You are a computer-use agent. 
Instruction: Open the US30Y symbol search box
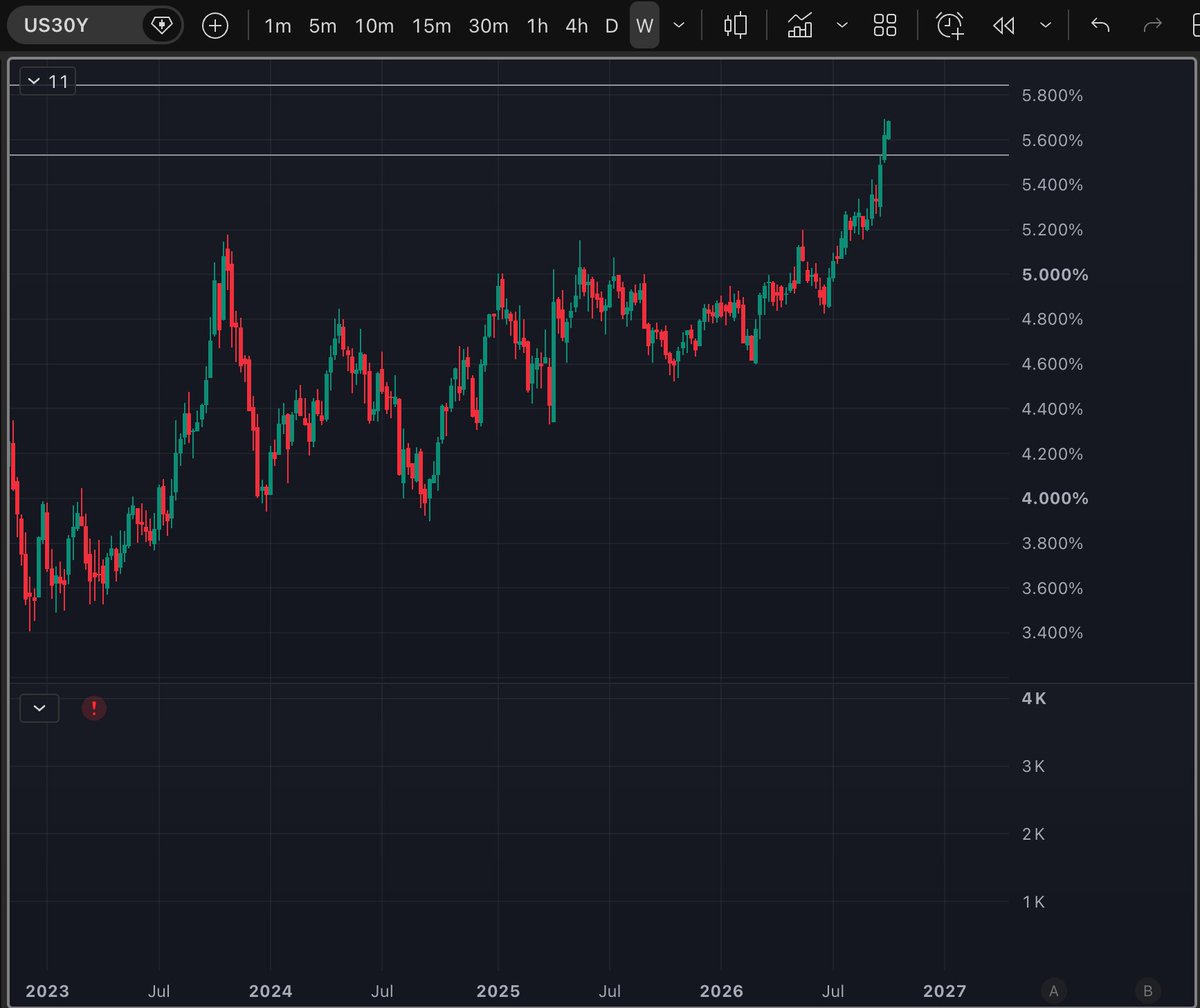(95, 25)
